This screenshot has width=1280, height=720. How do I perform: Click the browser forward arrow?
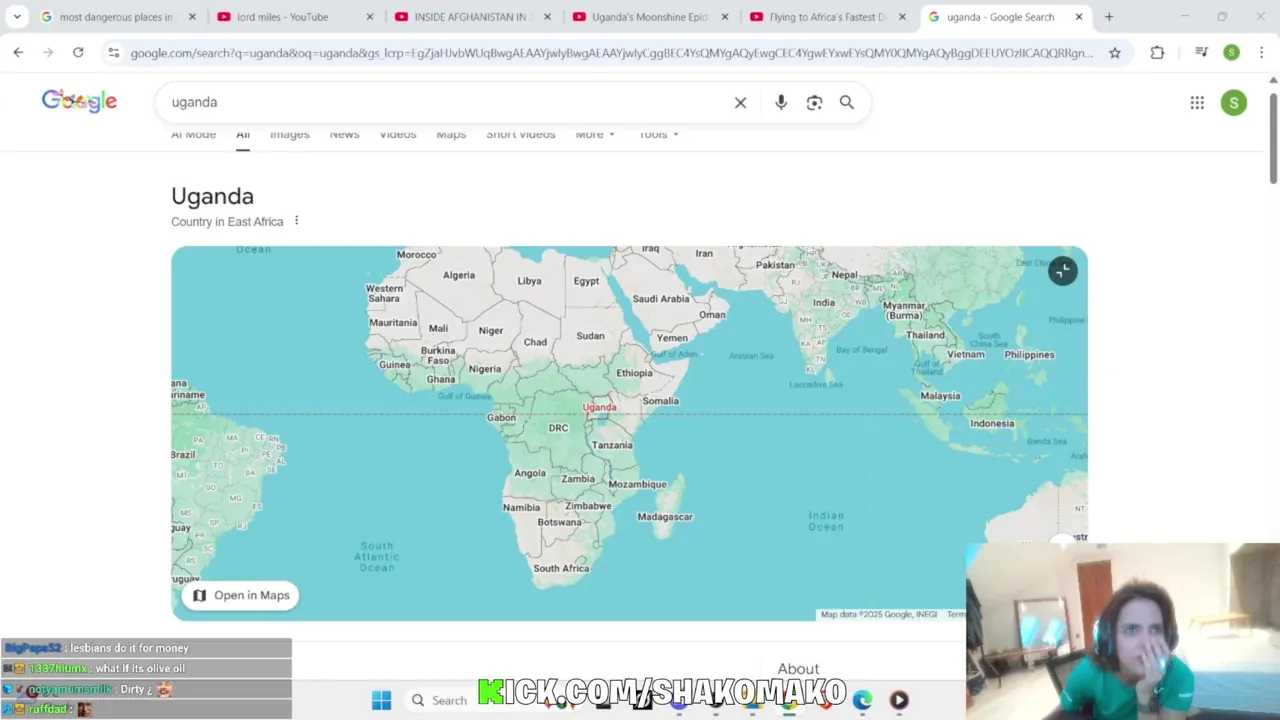click(48, 52)
